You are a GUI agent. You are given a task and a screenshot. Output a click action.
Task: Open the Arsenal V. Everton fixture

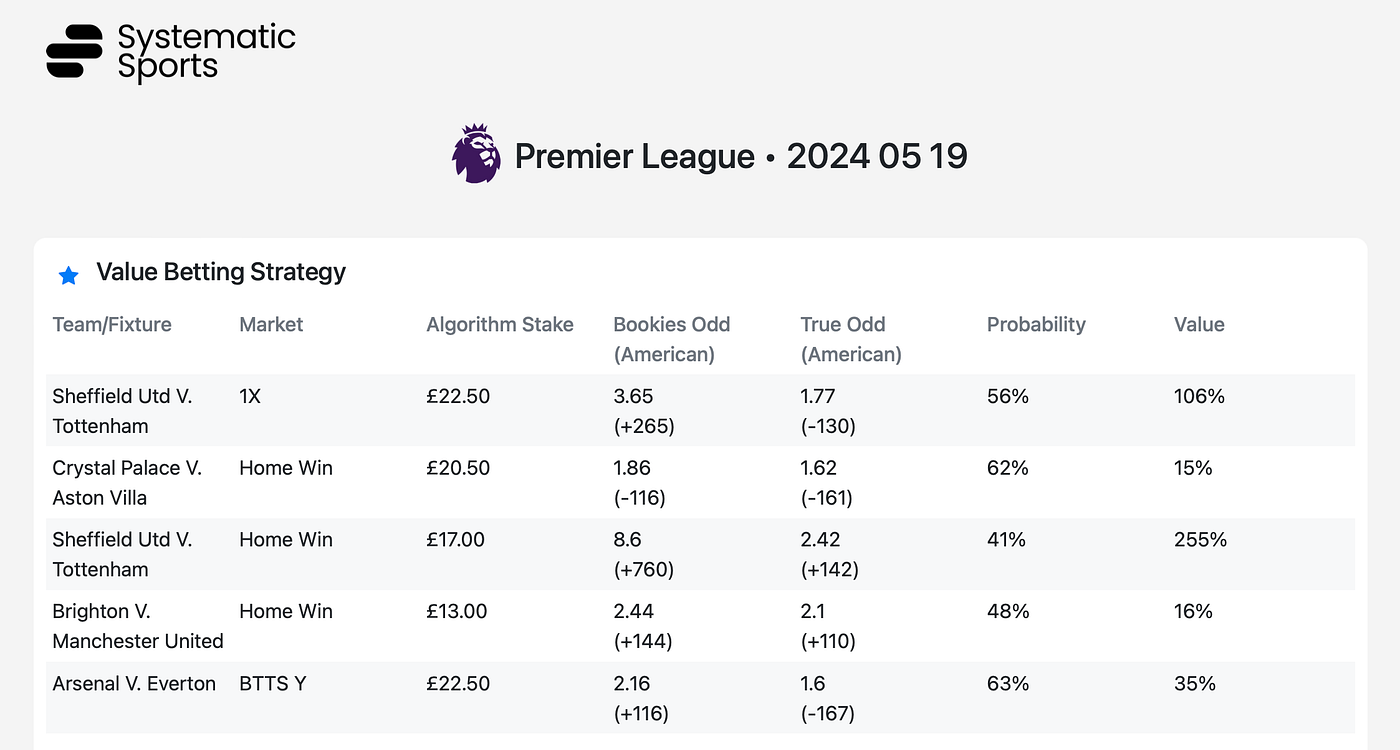134,684
